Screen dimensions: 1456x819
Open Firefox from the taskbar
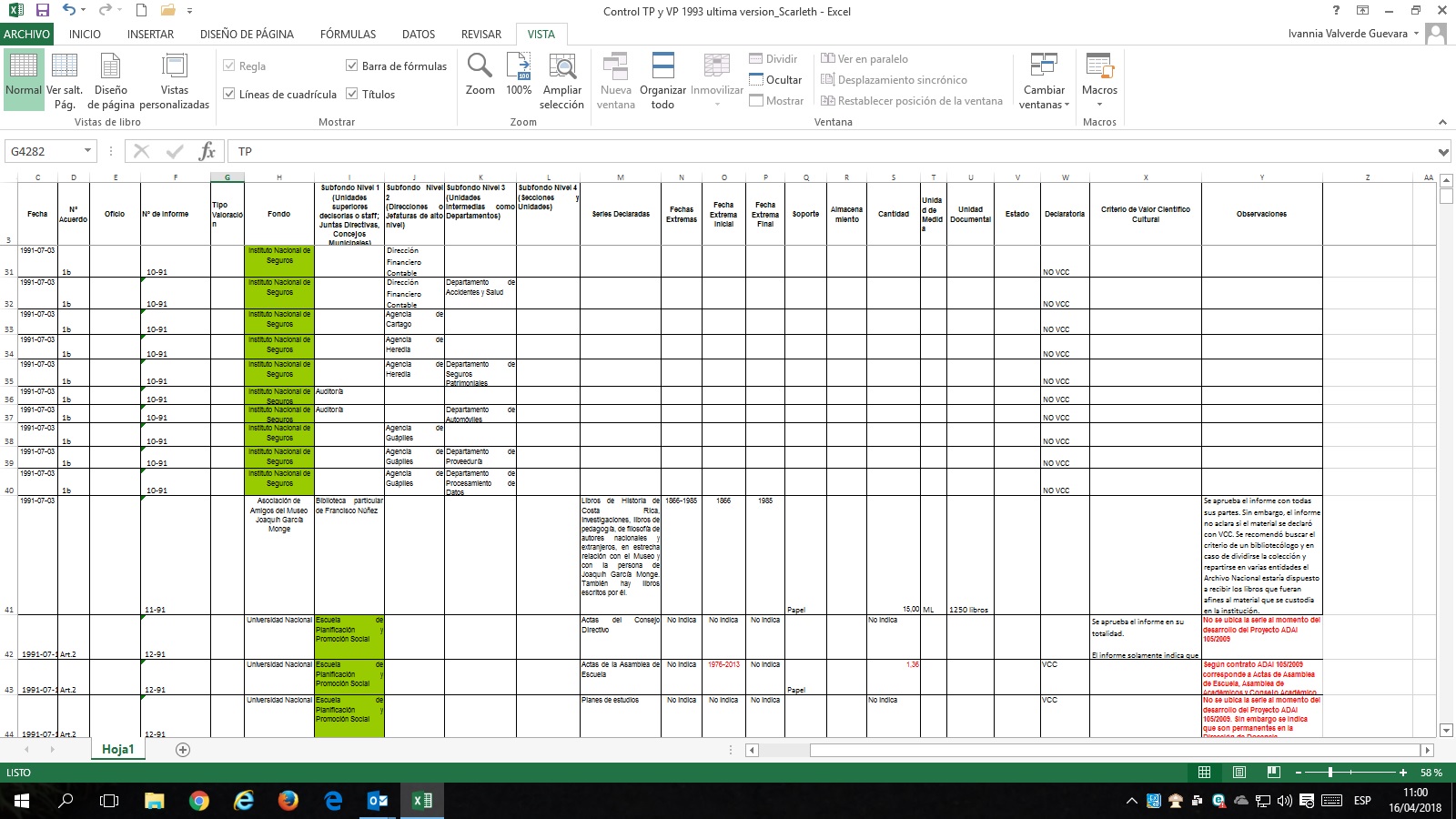pos(288,801)
